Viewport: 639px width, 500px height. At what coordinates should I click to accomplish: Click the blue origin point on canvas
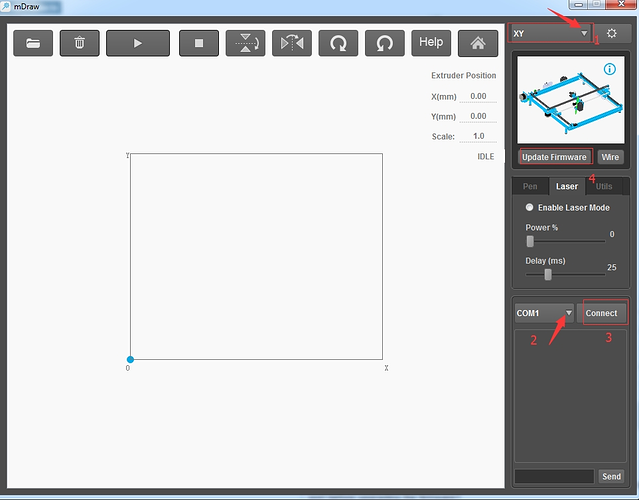130,359
